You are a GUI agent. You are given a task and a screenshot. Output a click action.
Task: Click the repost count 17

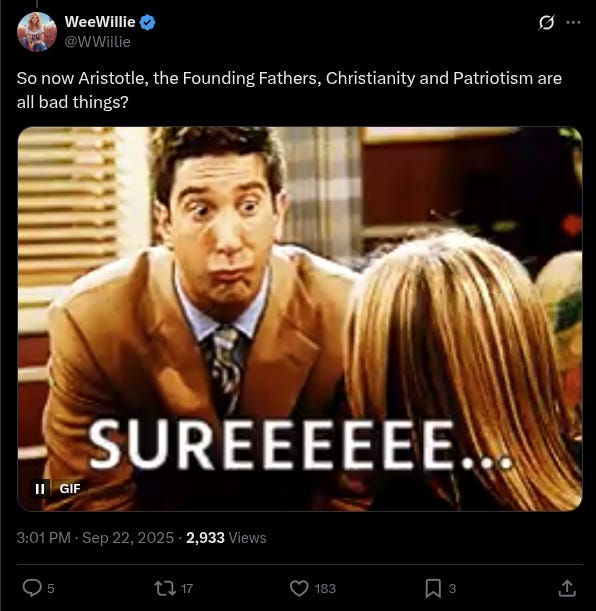tap(187, 588)
